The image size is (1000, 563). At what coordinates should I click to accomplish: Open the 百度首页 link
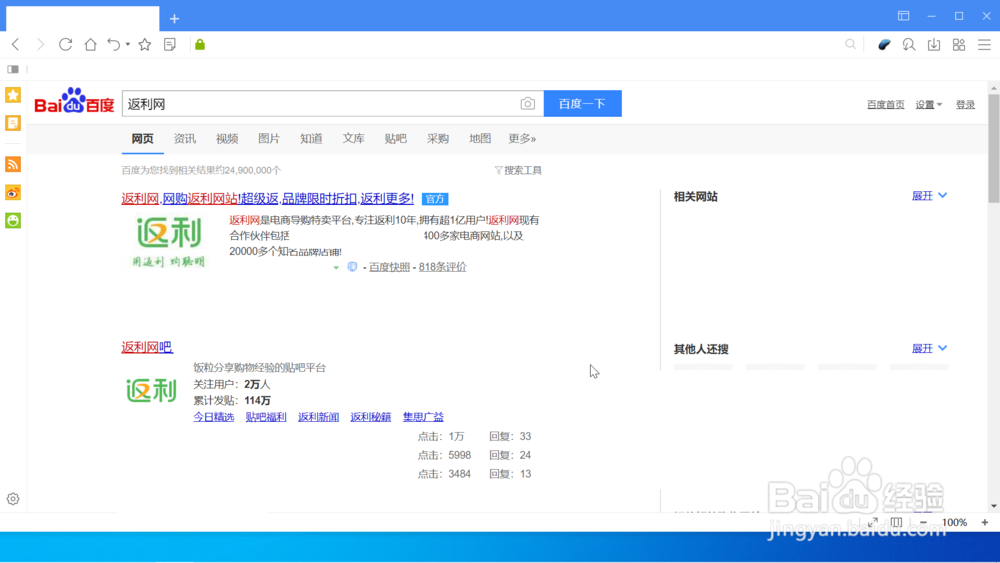[x=885, y=105]
